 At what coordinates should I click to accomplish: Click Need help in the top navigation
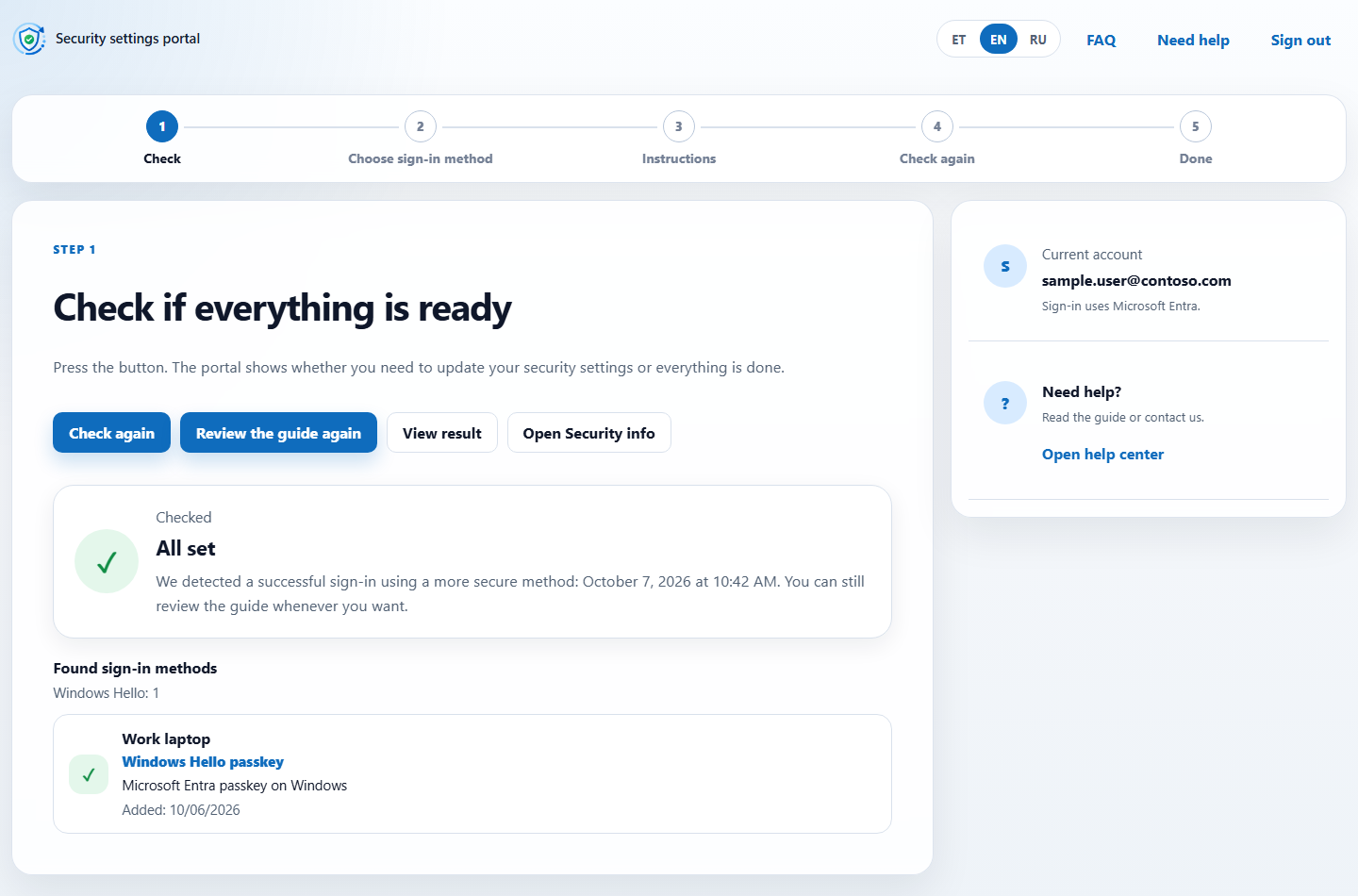click(x=1193, y=40)
